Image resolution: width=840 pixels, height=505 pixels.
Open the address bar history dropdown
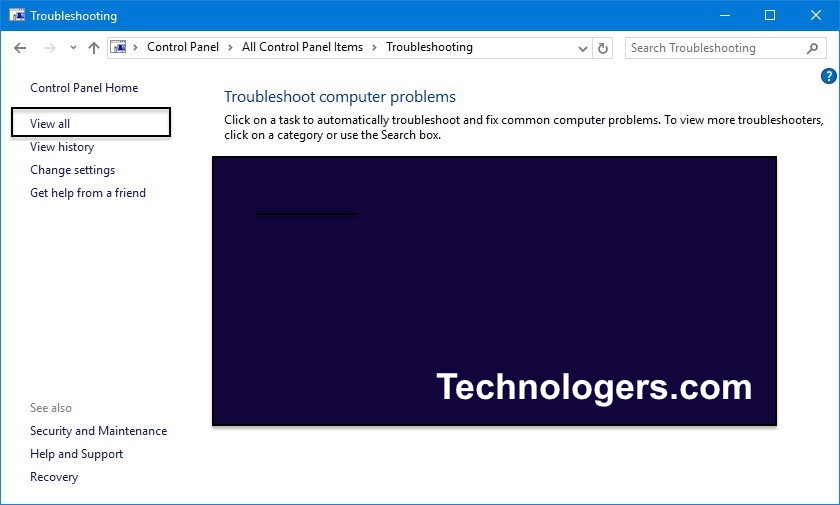(583, 49)
